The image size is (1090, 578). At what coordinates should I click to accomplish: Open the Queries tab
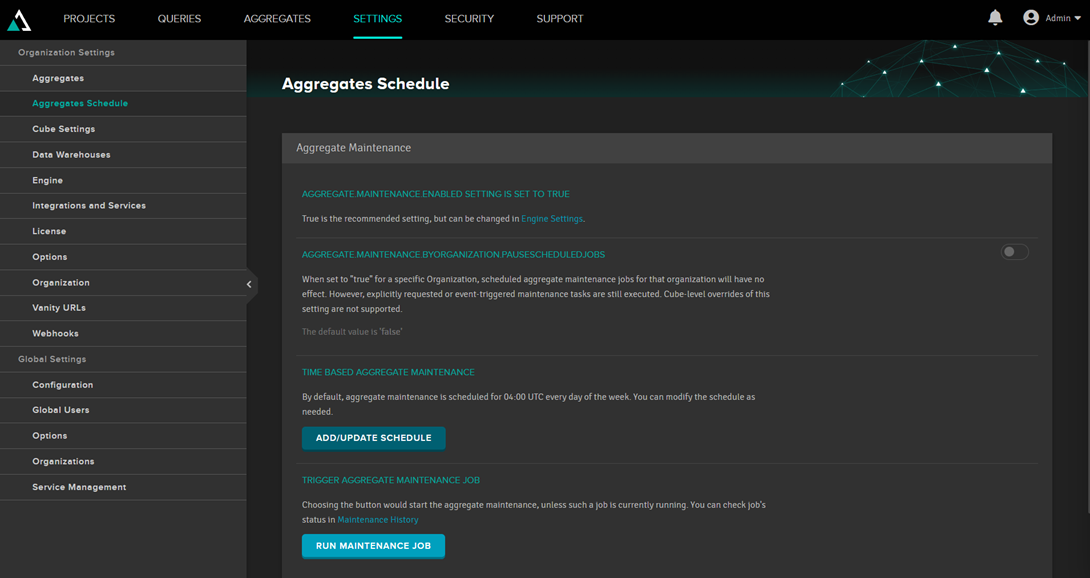click(179, 19)
